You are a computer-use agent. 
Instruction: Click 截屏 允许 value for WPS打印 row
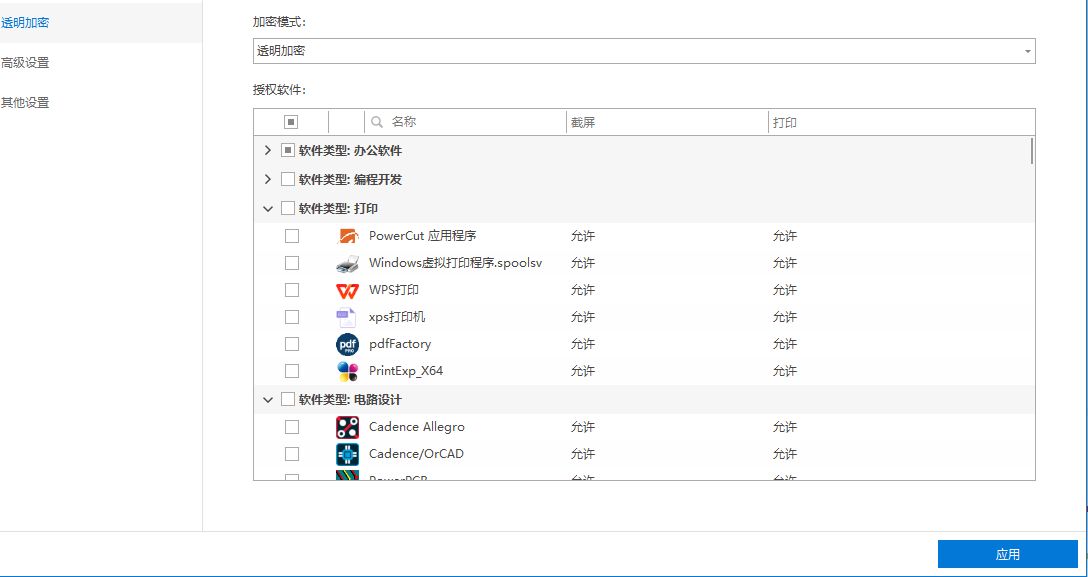point(583,290)
